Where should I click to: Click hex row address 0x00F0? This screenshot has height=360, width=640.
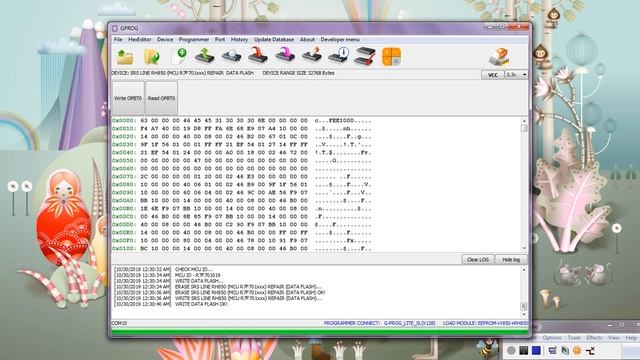coord(124,240)
